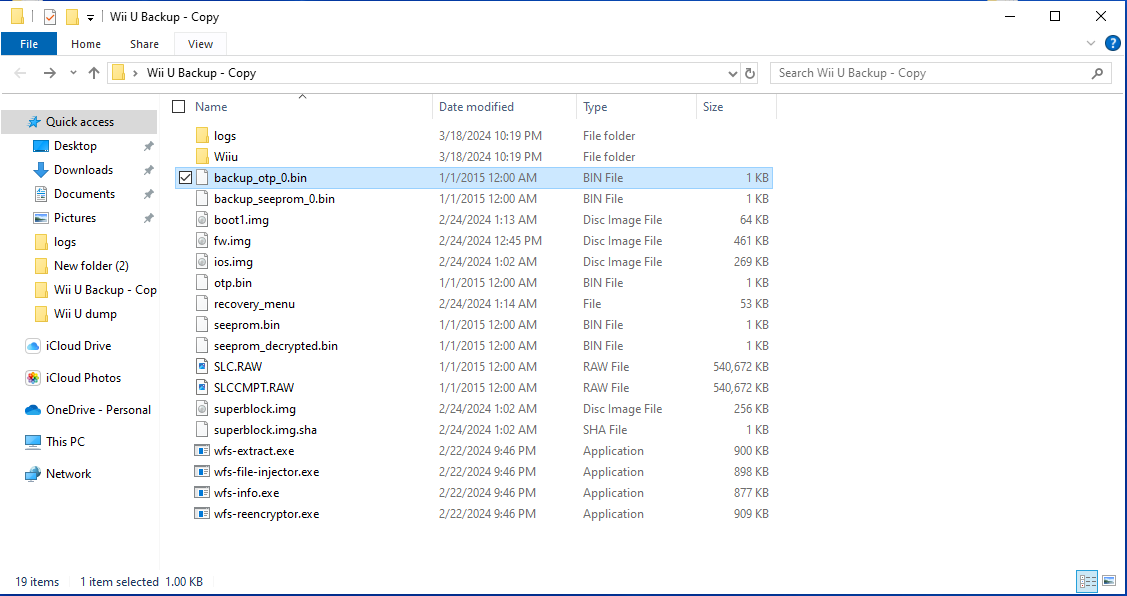Select the otp.bin file icon

[x=202, y=283]
